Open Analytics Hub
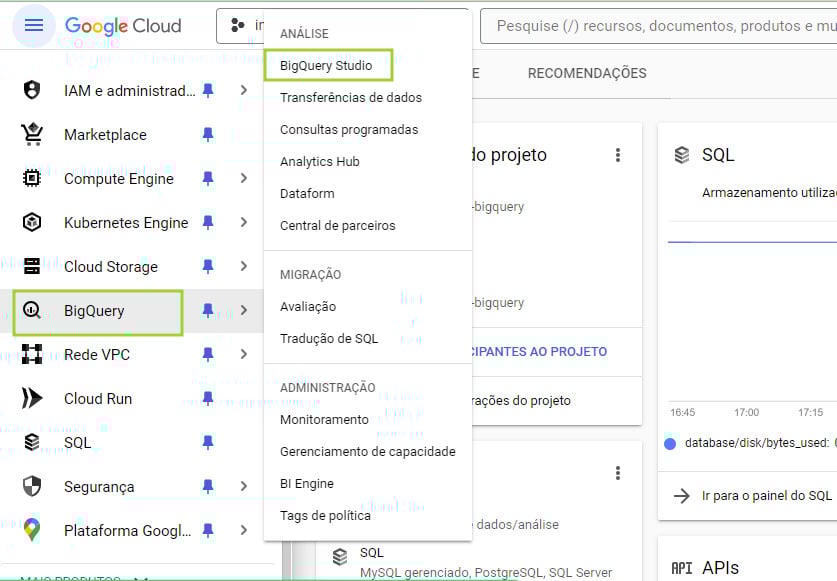This screenshot has height=581, width=837. coord(320,162)
